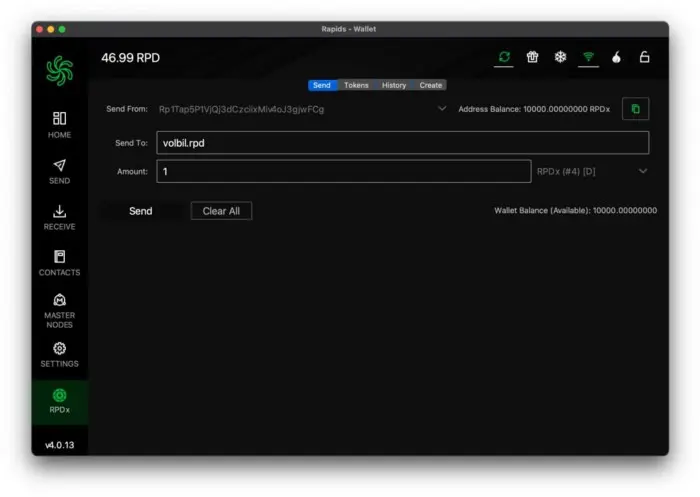Select the RPDx sidebar item
The image size is (700, 497).
point(59,401)
